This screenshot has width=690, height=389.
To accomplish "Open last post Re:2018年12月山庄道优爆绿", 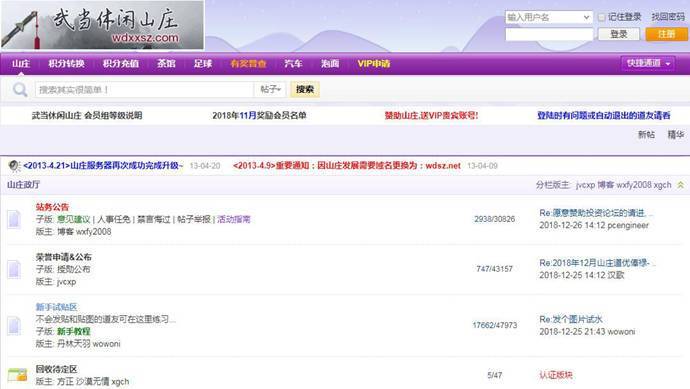I will (597, 263).
